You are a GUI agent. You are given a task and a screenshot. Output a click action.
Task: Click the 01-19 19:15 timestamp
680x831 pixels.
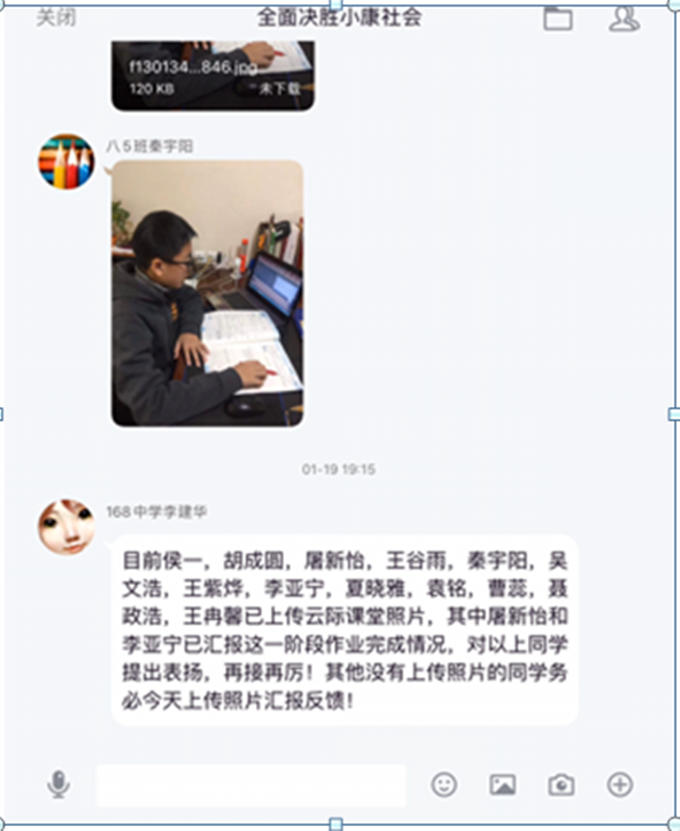[x=339, y=470]
